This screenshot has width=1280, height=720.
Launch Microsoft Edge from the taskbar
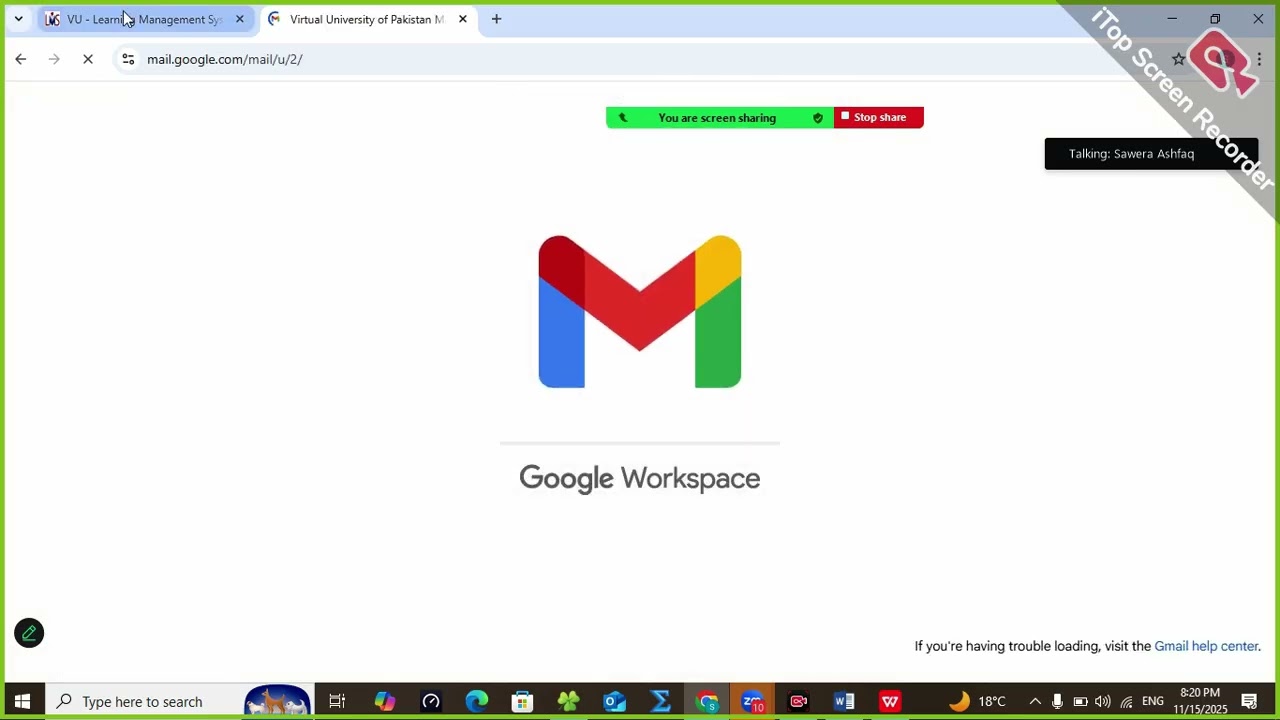point(477,701)
